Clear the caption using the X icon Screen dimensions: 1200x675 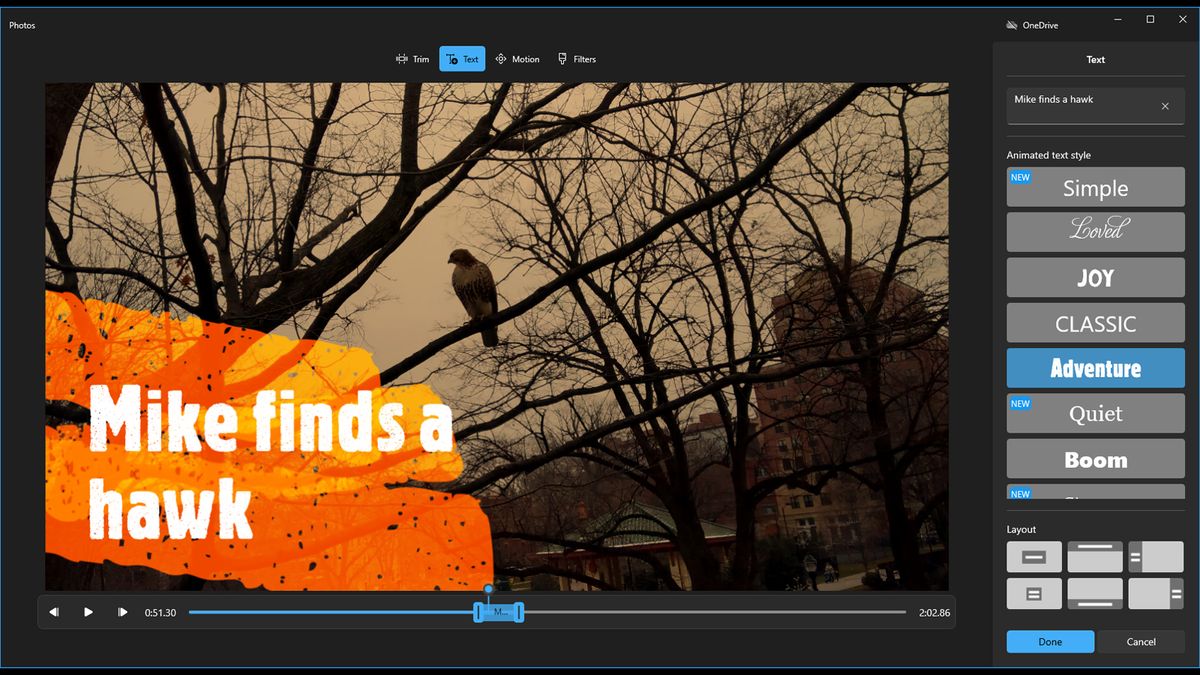[x=1164, y=106]
